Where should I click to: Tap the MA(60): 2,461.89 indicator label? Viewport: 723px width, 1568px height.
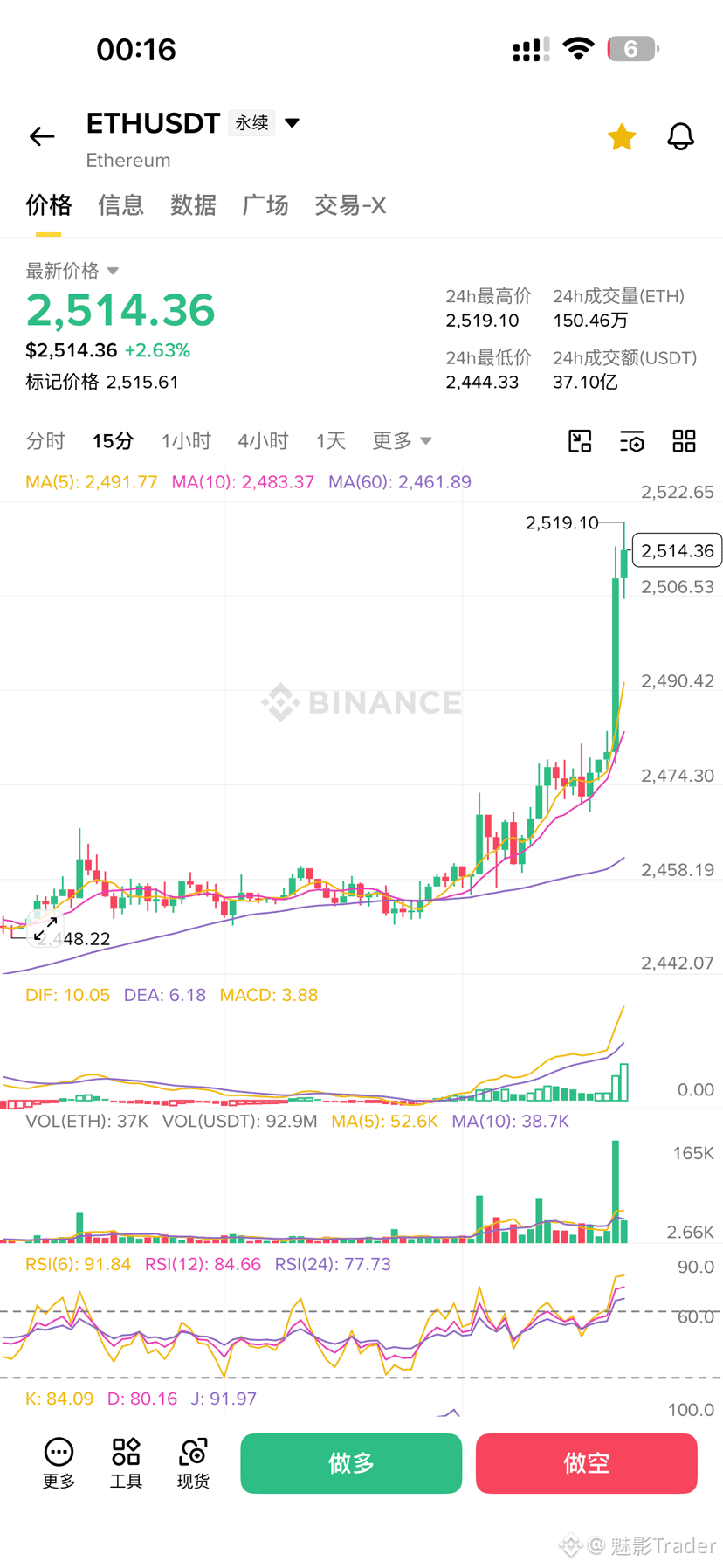point(400,482)
